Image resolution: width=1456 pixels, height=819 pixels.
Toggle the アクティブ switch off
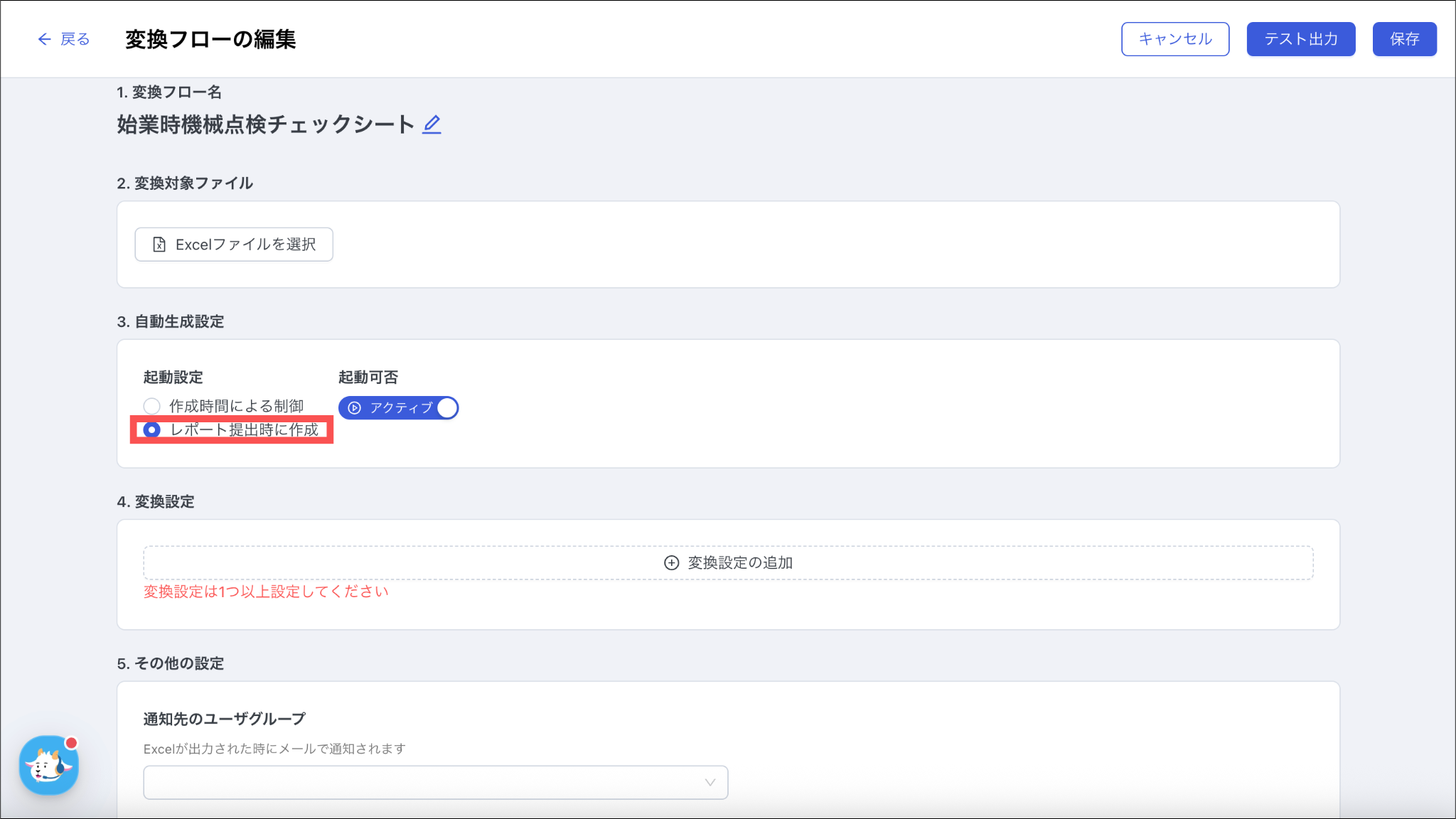pos(398,408)
